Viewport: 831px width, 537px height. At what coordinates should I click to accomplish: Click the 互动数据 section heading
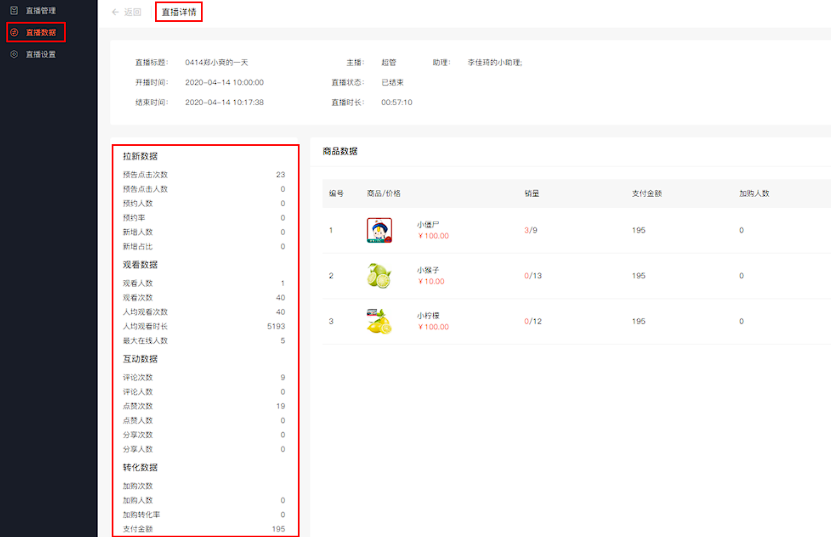coord(140,359)
